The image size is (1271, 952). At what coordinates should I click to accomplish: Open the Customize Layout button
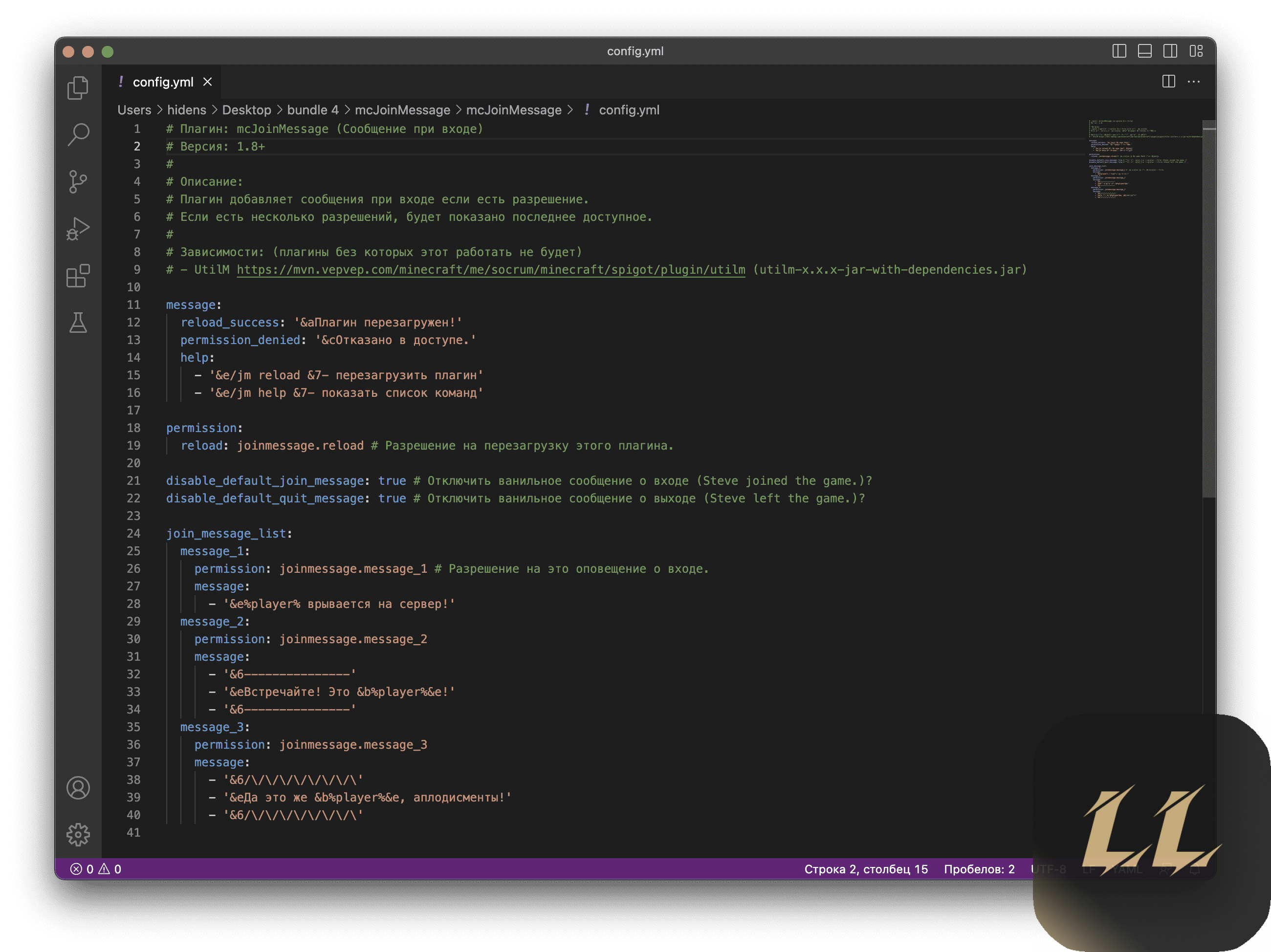tap(1196, 51)
